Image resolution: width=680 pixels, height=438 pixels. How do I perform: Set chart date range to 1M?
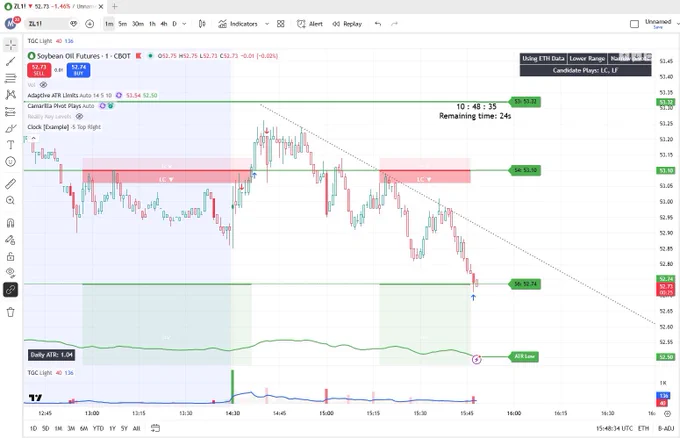(x=58, y=428)
